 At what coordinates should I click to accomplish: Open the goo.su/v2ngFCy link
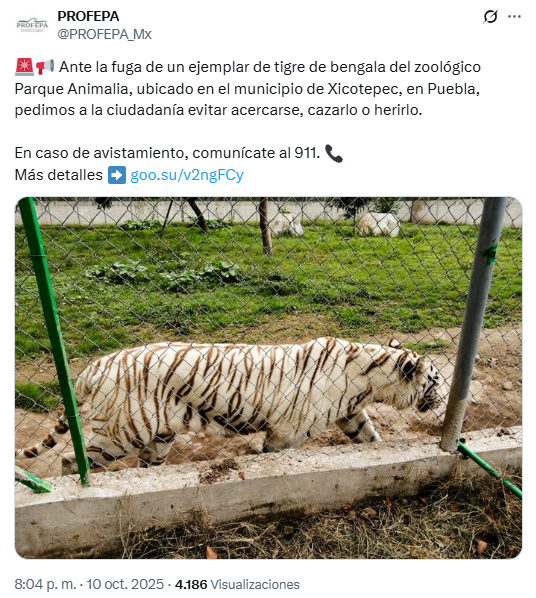point(187,175)
